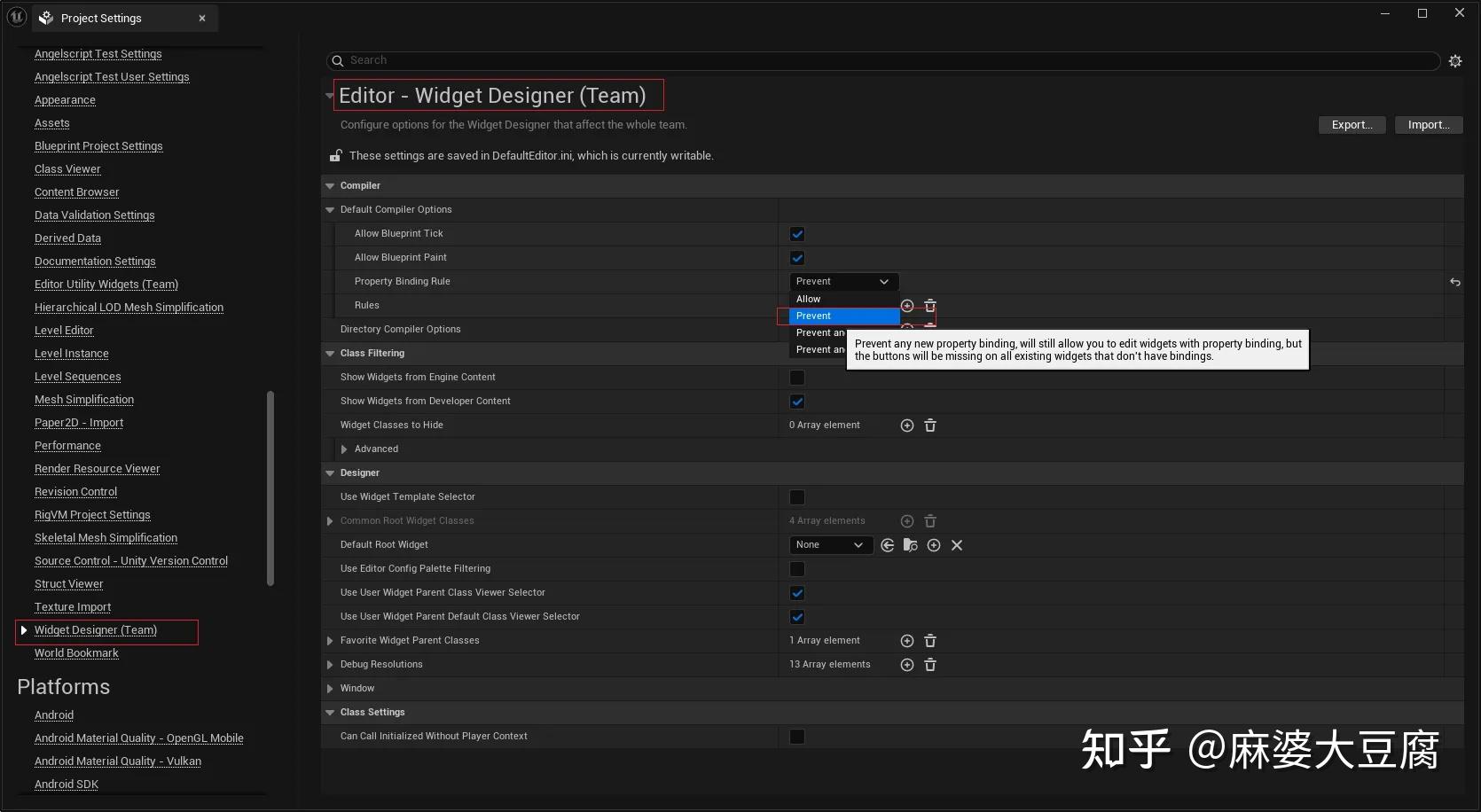Image resolution: width=1481 pixels, height=812 pixels.
Task: Add a Favorite Widget Parent Classes element
Action: [x=906, y=641]
